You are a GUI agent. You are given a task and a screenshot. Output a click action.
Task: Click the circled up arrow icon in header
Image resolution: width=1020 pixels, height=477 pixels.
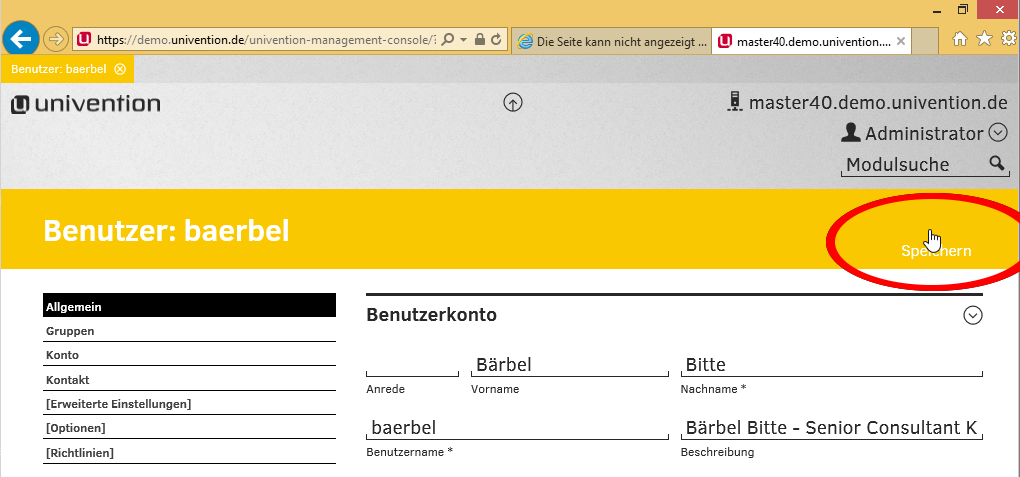click(x=513, y=102)
